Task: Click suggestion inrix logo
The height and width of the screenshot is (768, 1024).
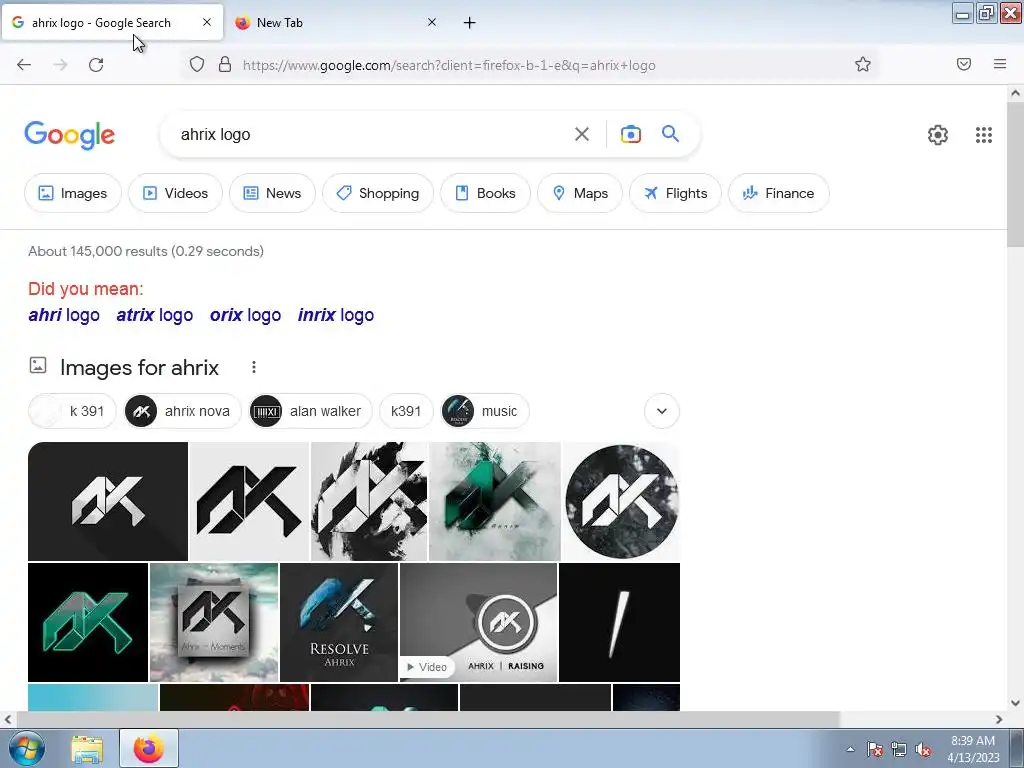Action: tap(336, 315)
